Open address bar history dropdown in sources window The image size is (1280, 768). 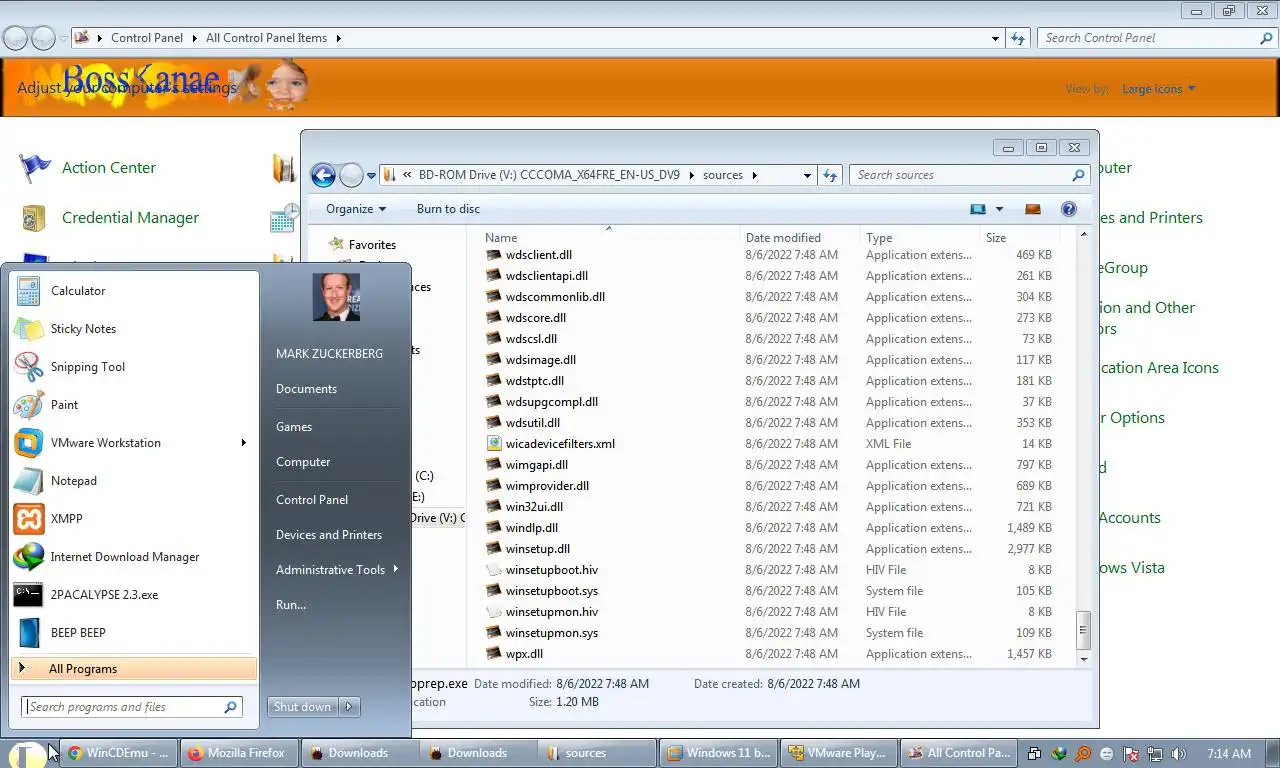(807, 175)
